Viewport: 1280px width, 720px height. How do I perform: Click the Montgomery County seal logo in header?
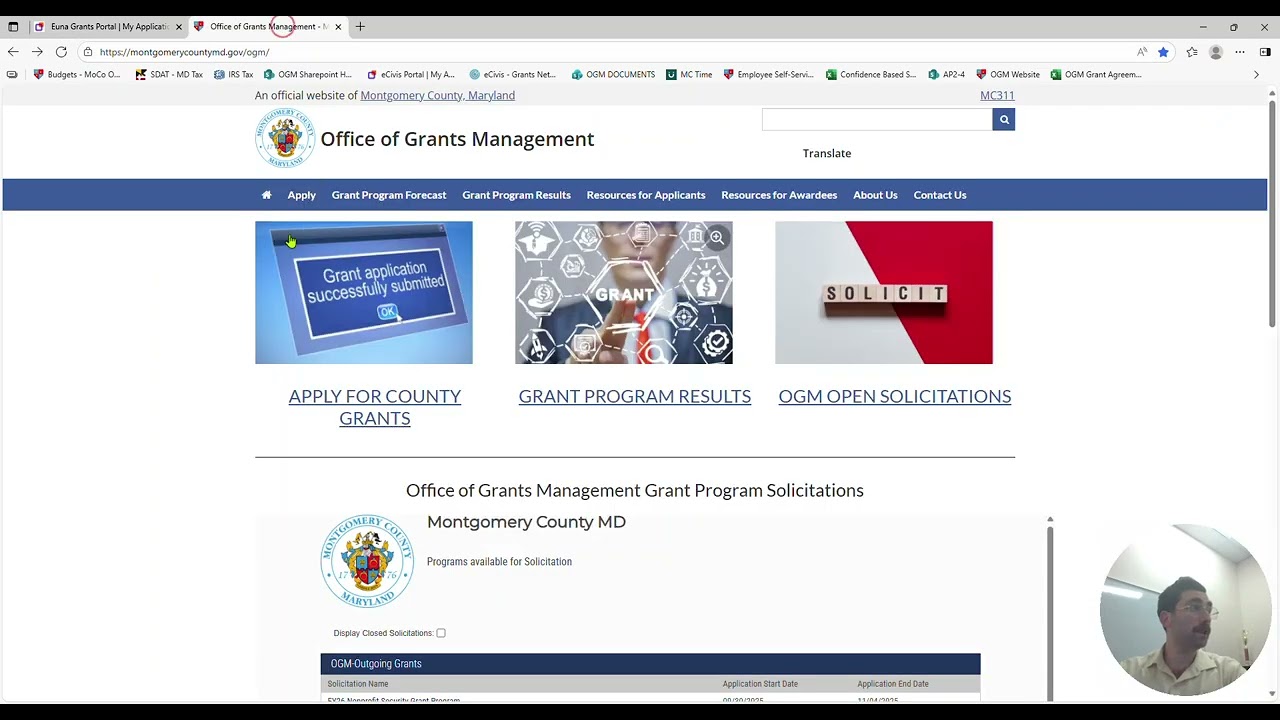[x=285, y=138]
